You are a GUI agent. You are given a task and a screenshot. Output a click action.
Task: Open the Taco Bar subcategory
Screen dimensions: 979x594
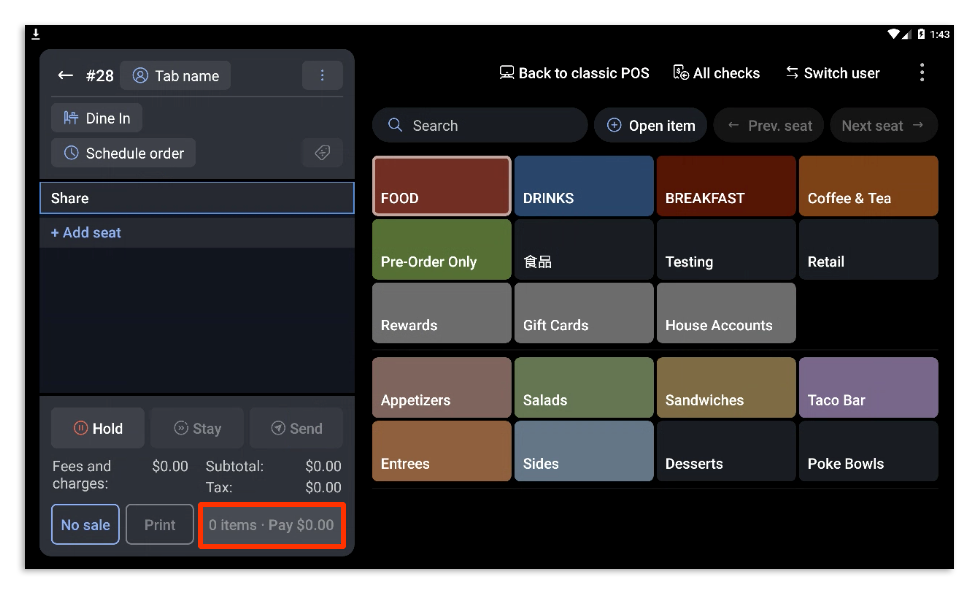[868, 388]
